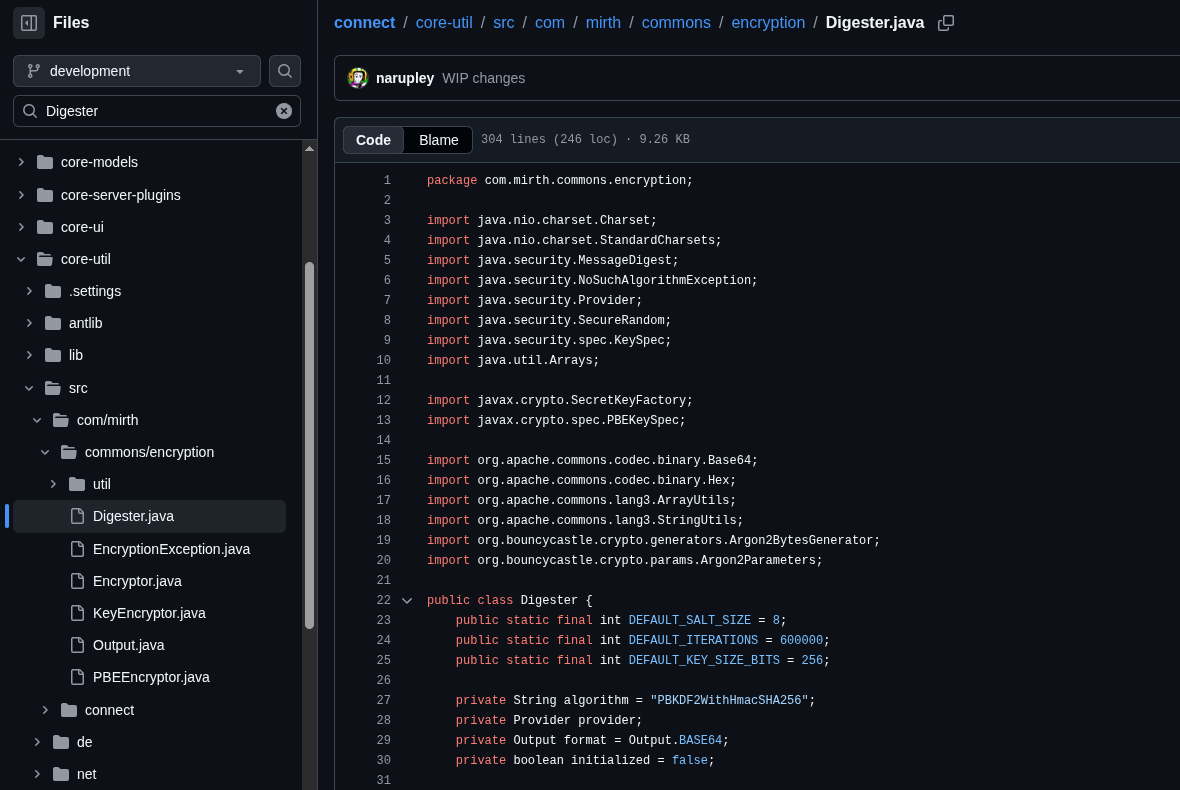
Task: Expand the core-server-plugins folder chevron
Action: (x=21, y=195)
